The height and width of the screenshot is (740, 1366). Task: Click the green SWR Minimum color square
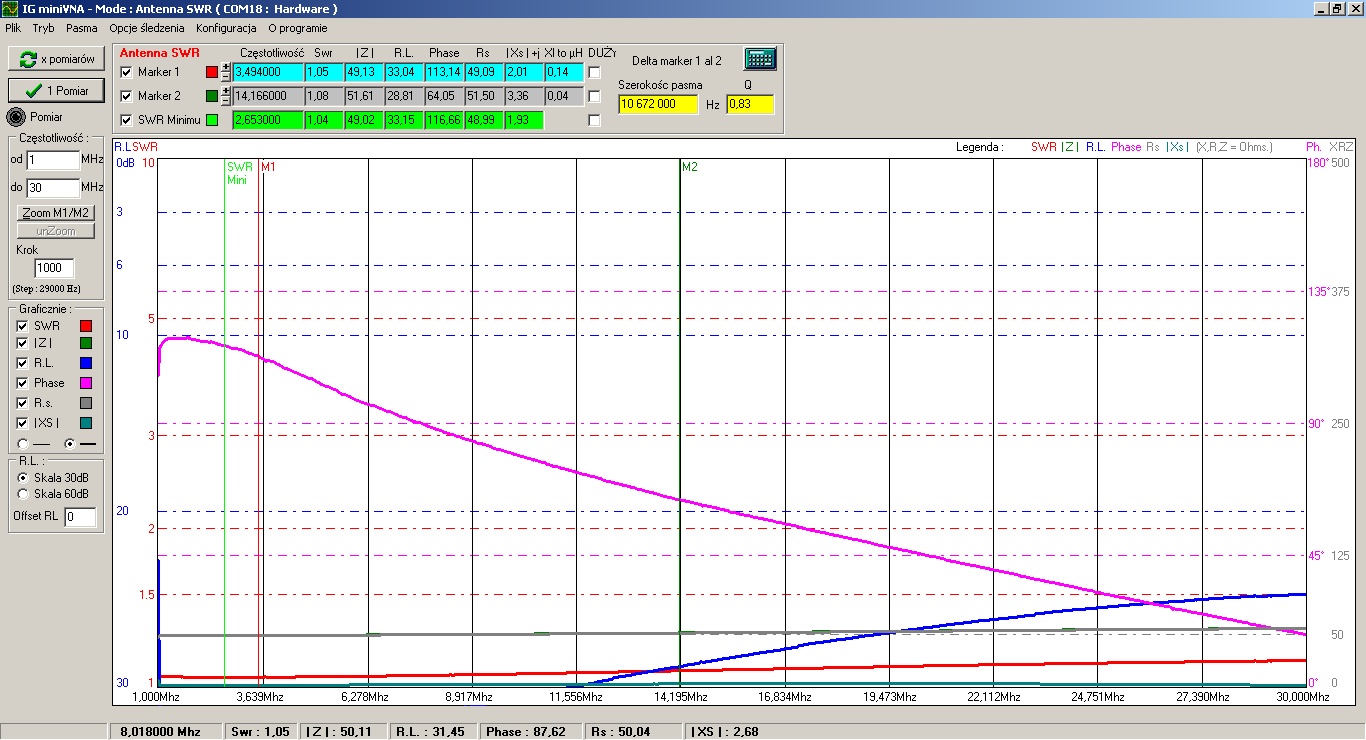(x=211, y=120)
